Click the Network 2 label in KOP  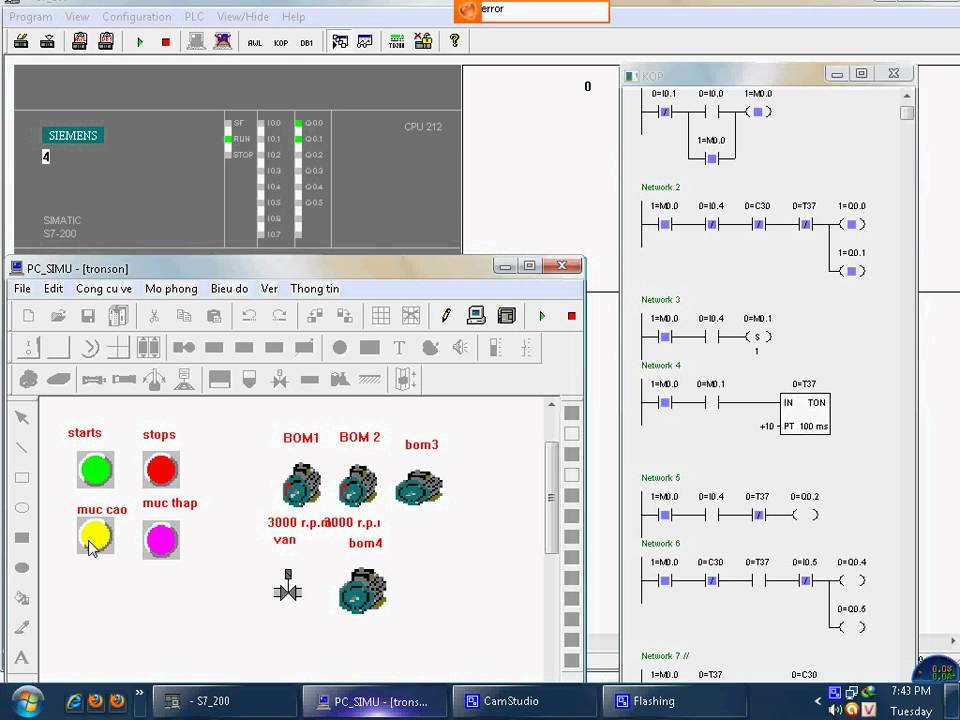[661, 187]
